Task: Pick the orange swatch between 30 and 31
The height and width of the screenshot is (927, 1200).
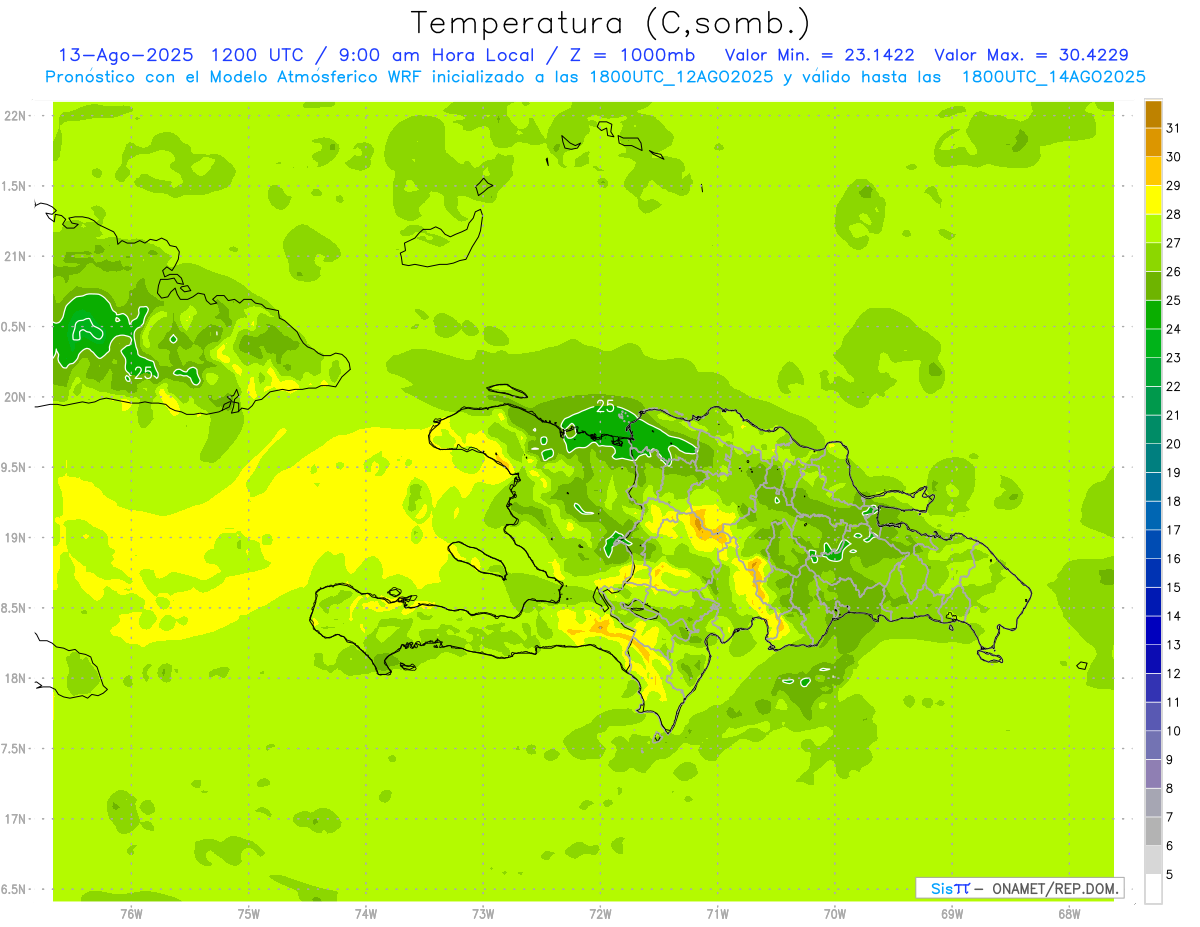Action: pos(1153,142)
